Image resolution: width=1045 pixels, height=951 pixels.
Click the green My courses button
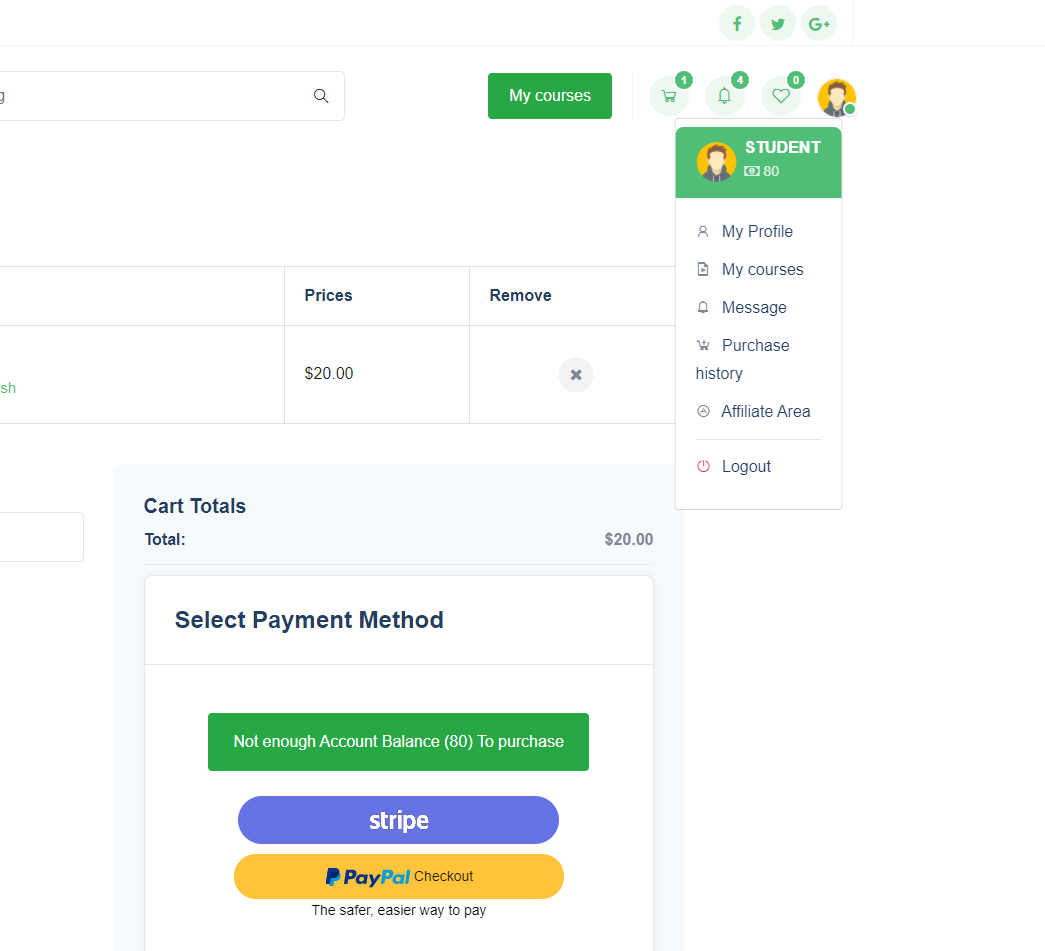pyautogui.click(x=550, y=96)
